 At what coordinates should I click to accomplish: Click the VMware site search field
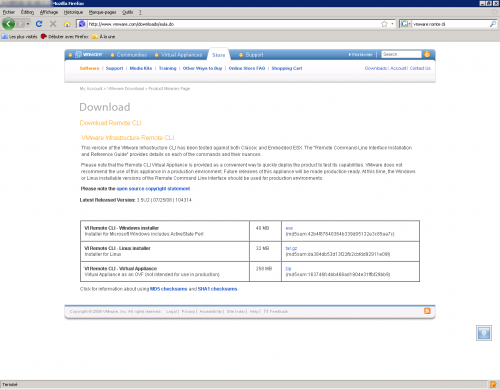pyautogui.click(x=401, y=54)
